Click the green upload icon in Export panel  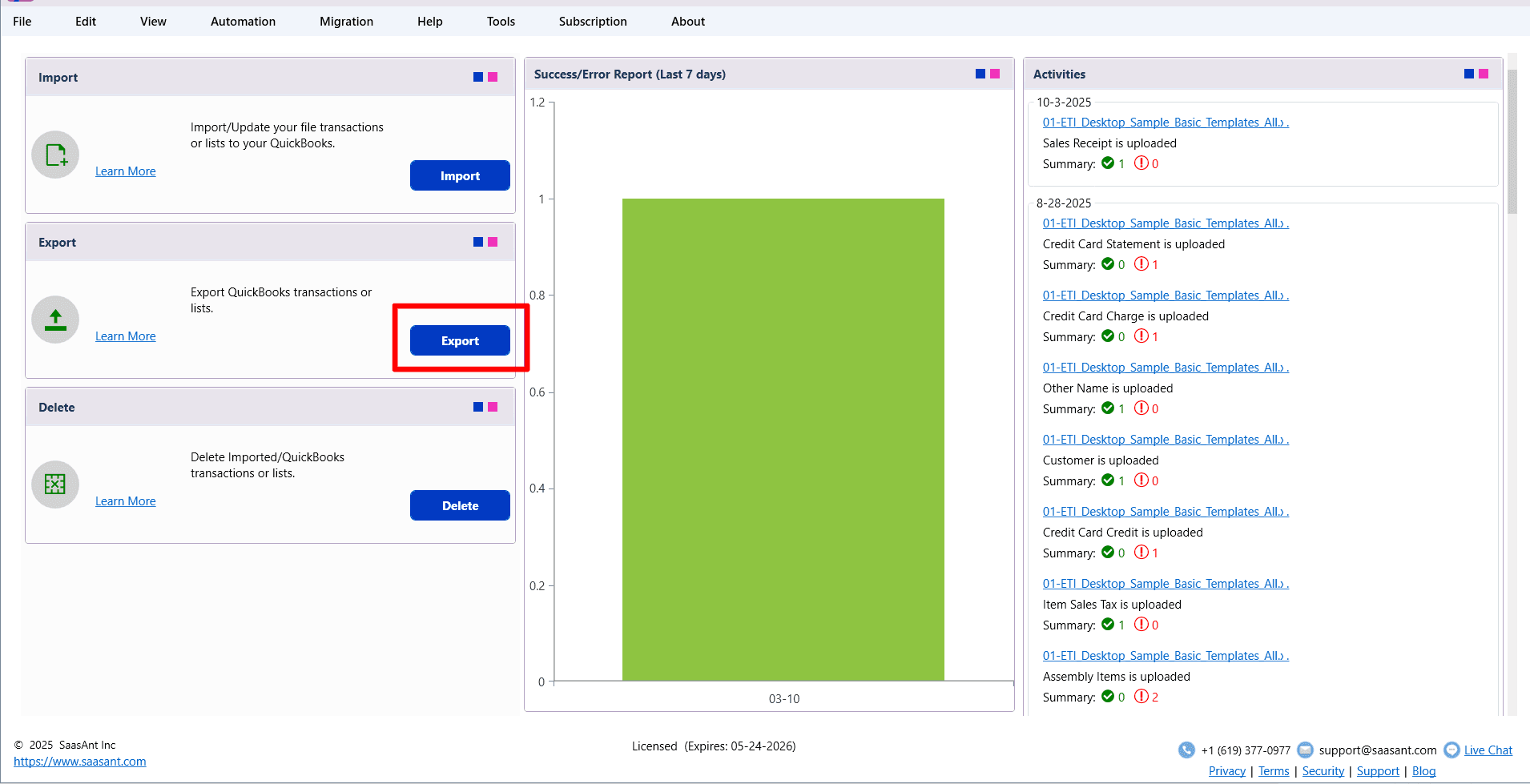(x=55, y=320)
